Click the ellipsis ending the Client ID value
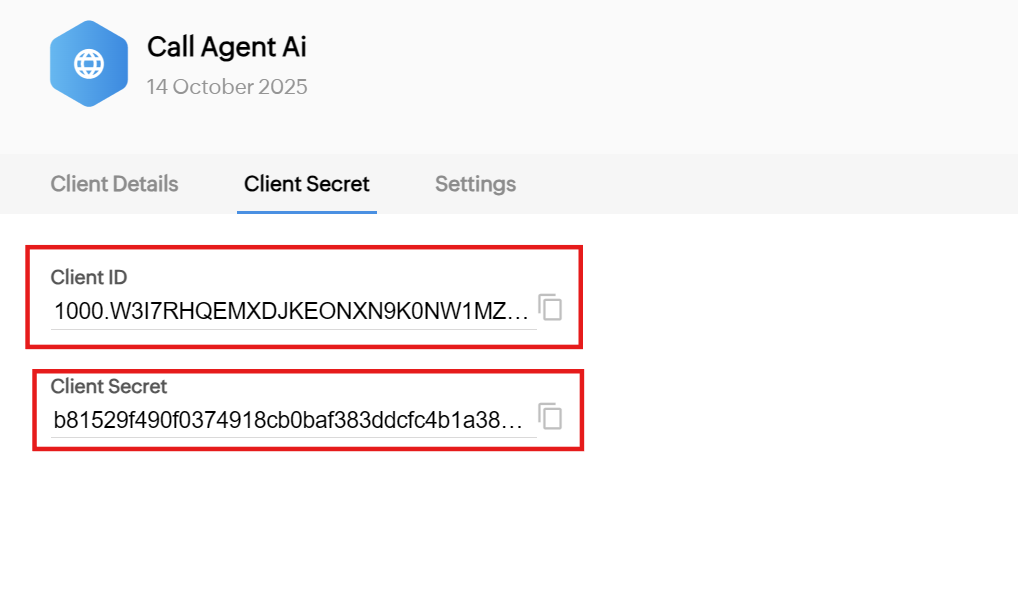Image resolution: width=1018 pixels, height=610 pixels. tap(519, 313)
